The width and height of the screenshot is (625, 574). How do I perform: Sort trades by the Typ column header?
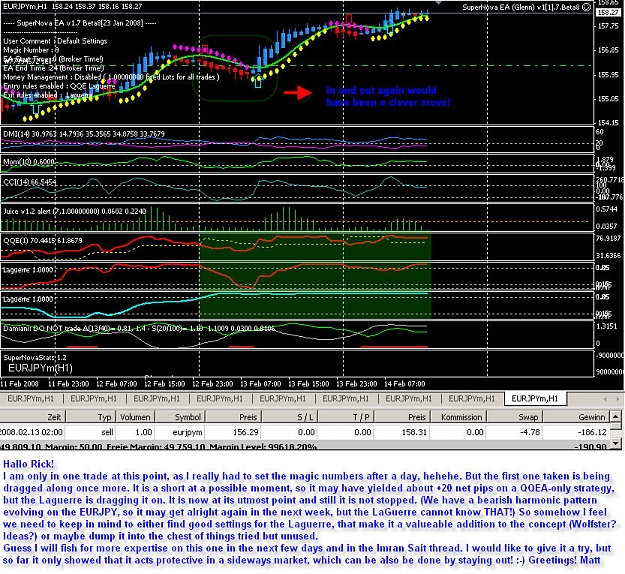coord(90,417)
